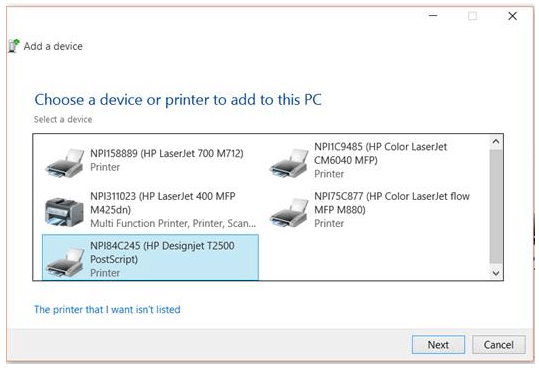Image resolution: width=539 pixels, height=370 pixels.
Task: Click the device list scrollbar thumb
Action: coord(496,206)
